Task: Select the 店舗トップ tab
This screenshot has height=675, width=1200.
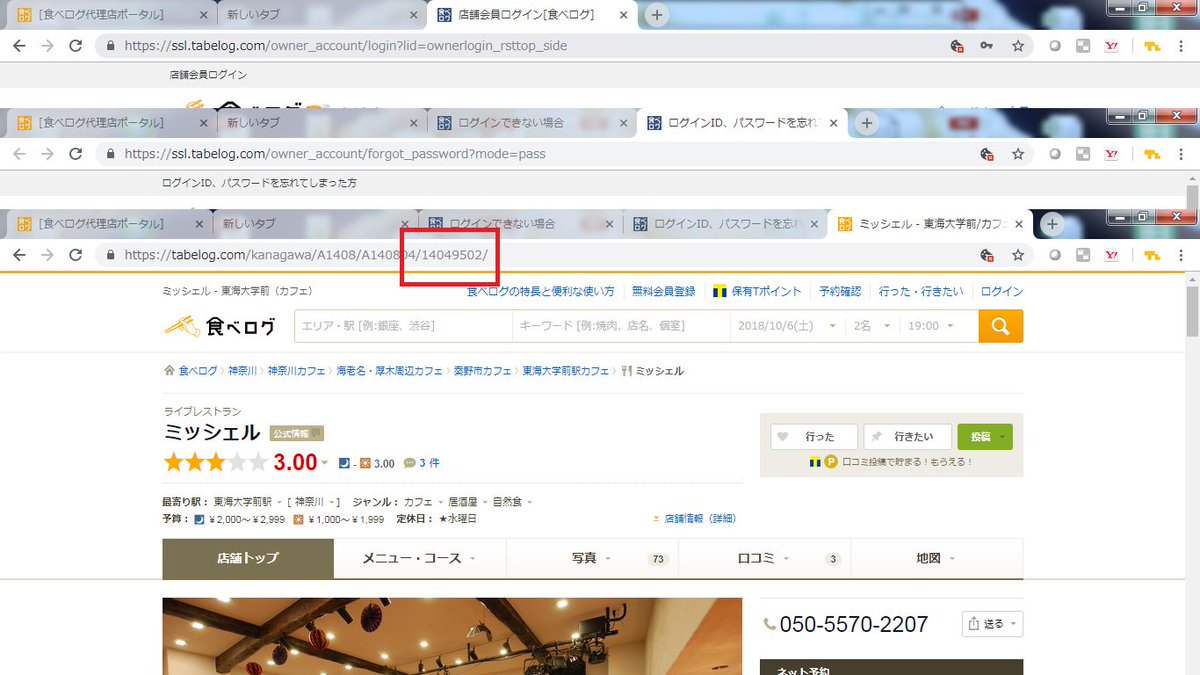Action: (248, 558)
